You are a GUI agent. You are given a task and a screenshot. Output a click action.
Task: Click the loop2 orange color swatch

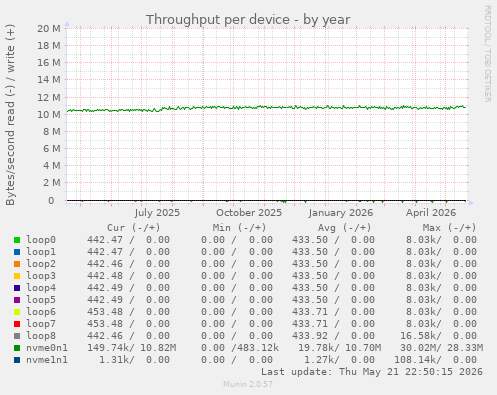[17, 264]
